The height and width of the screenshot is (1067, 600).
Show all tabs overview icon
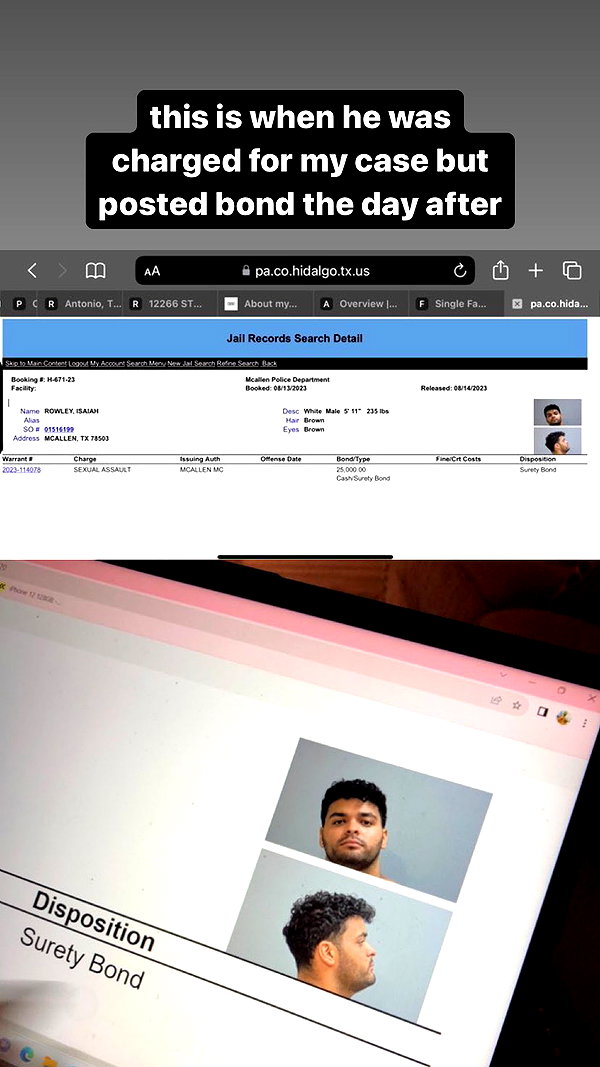pos(572,271)
